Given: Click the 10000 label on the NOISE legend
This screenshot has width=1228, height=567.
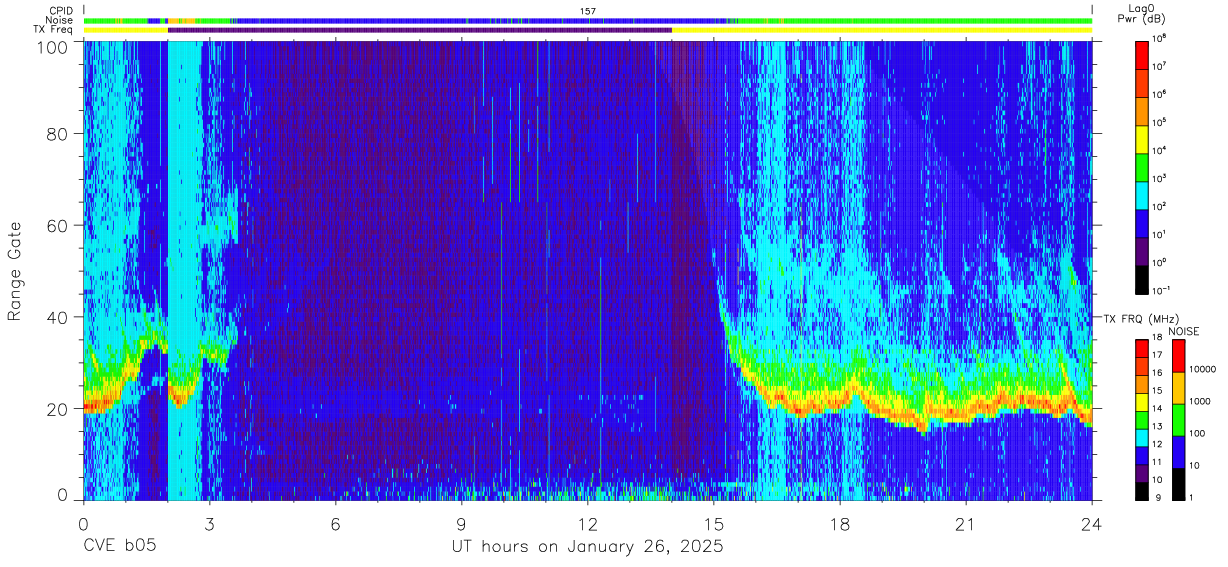Looking at the screenshot, I should [1203, 369].
